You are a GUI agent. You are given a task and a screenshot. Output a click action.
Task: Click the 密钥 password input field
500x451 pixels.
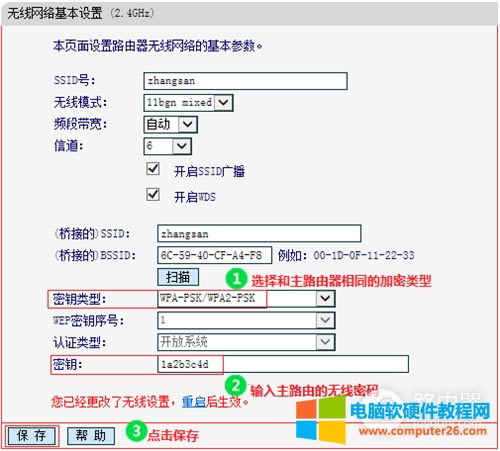pyautogui.click(x=283, y=364)
